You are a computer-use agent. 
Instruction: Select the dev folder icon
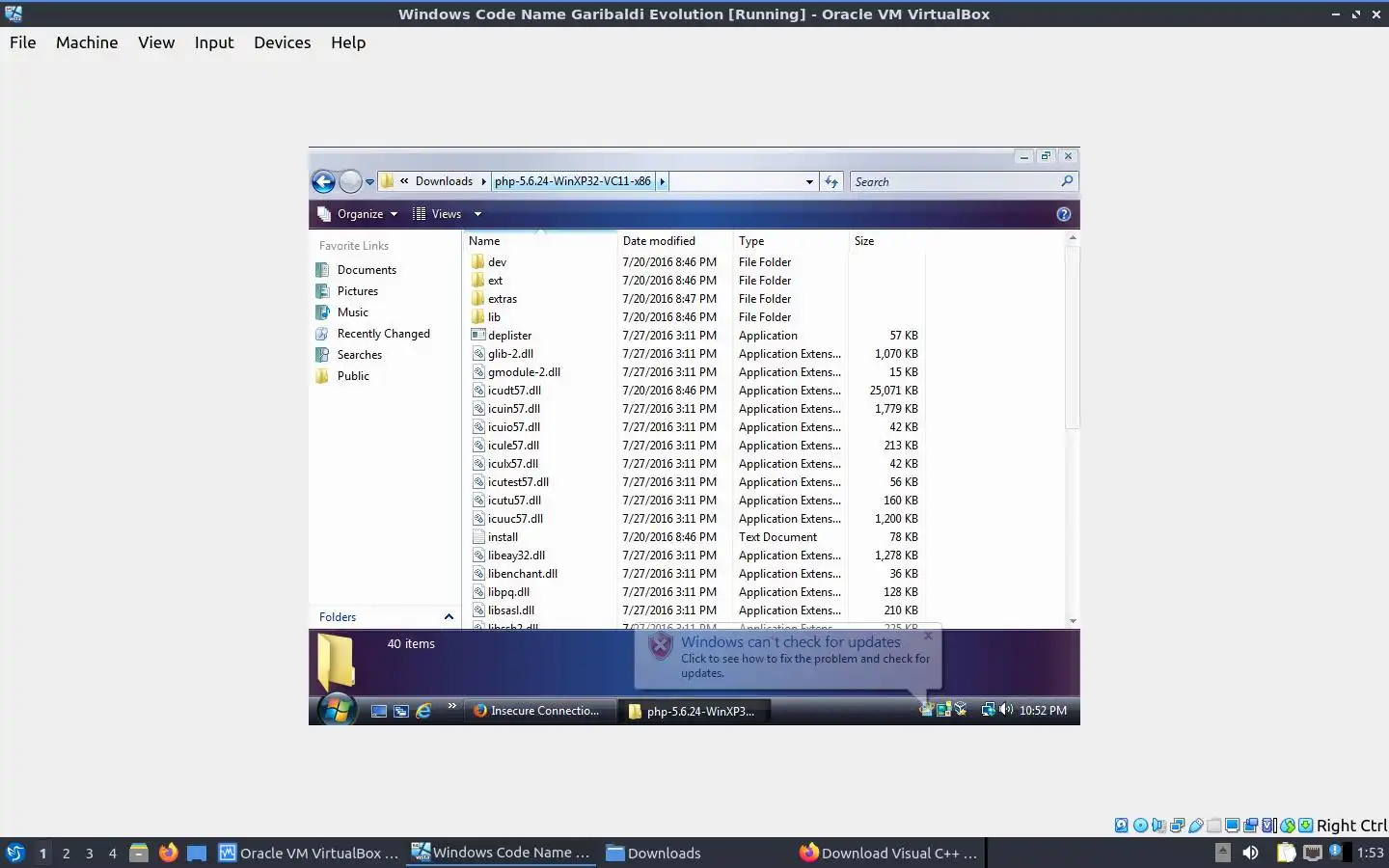tap(477, 261)
